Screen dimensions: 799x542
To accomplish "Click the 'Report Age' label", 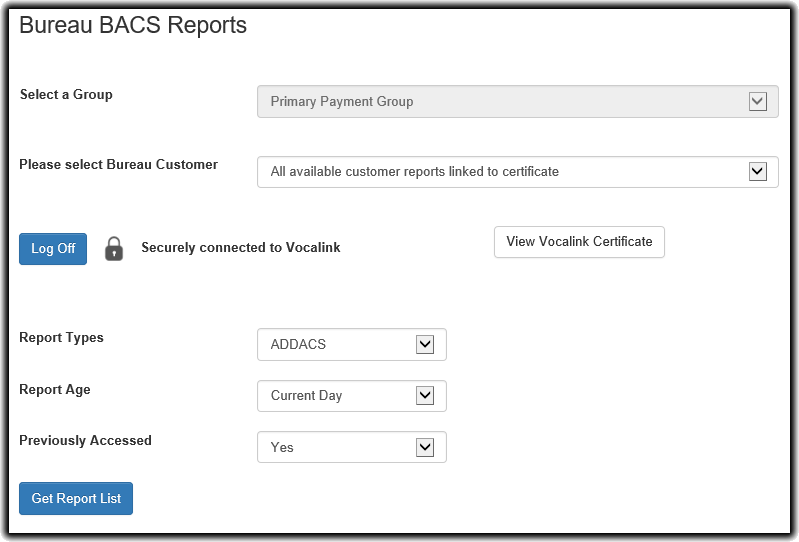I will (x=55, y=390).
